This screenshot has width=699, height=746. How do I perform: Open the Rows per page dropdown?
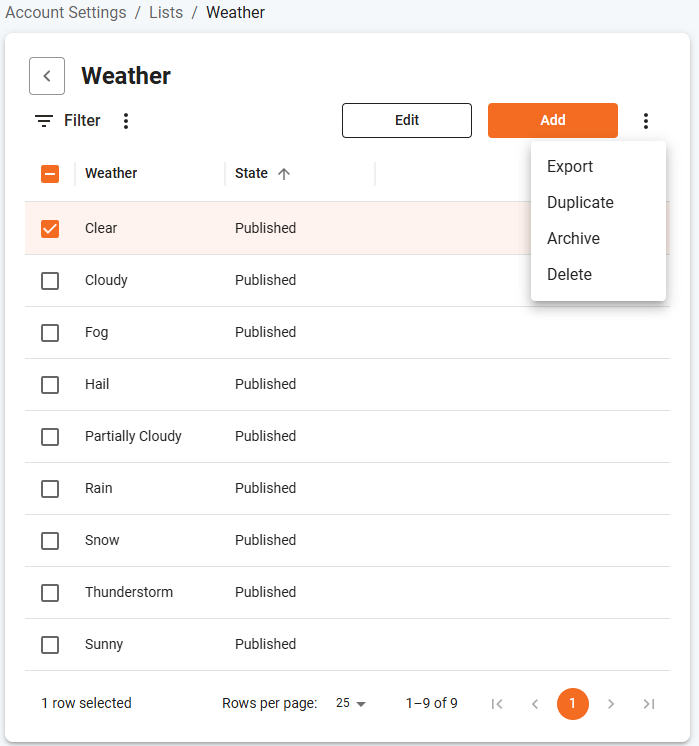351,703
